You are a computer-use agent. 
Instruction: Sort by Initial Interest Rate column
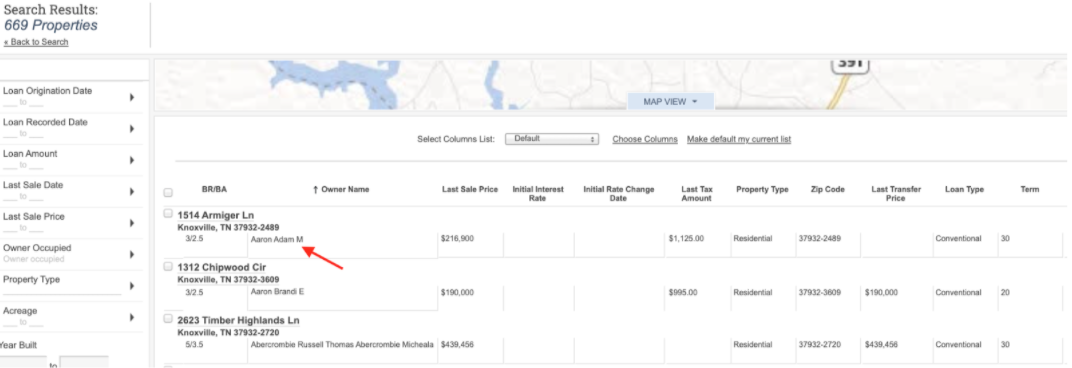pos(538,194)
